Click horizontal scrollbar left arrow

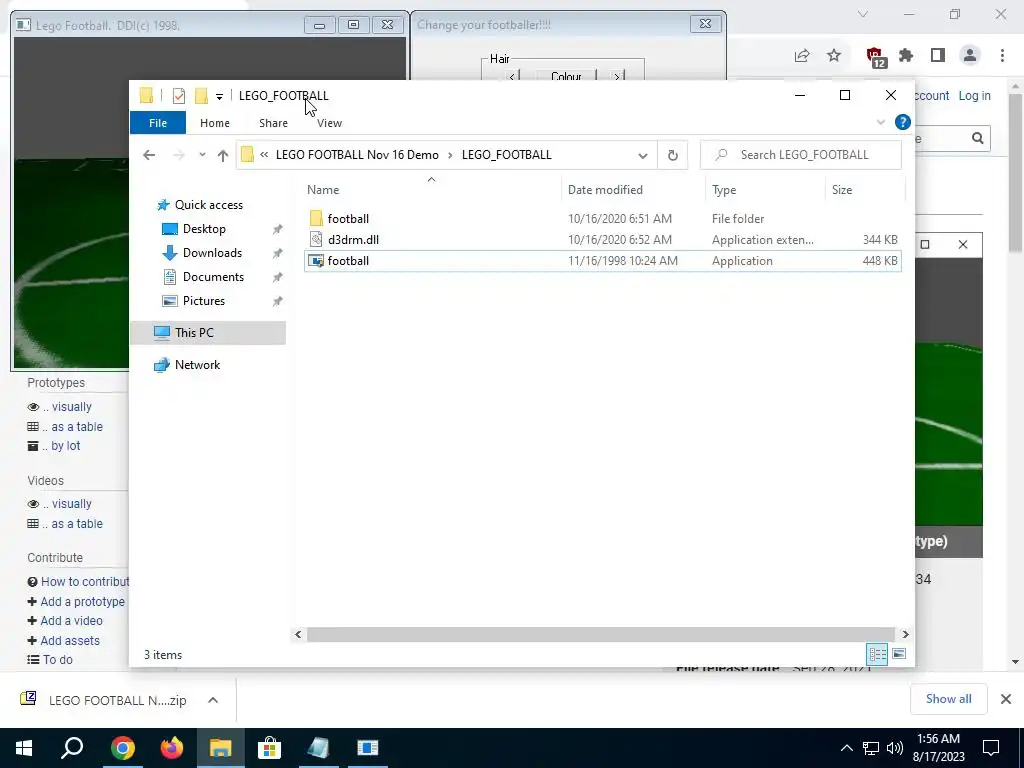298,634
